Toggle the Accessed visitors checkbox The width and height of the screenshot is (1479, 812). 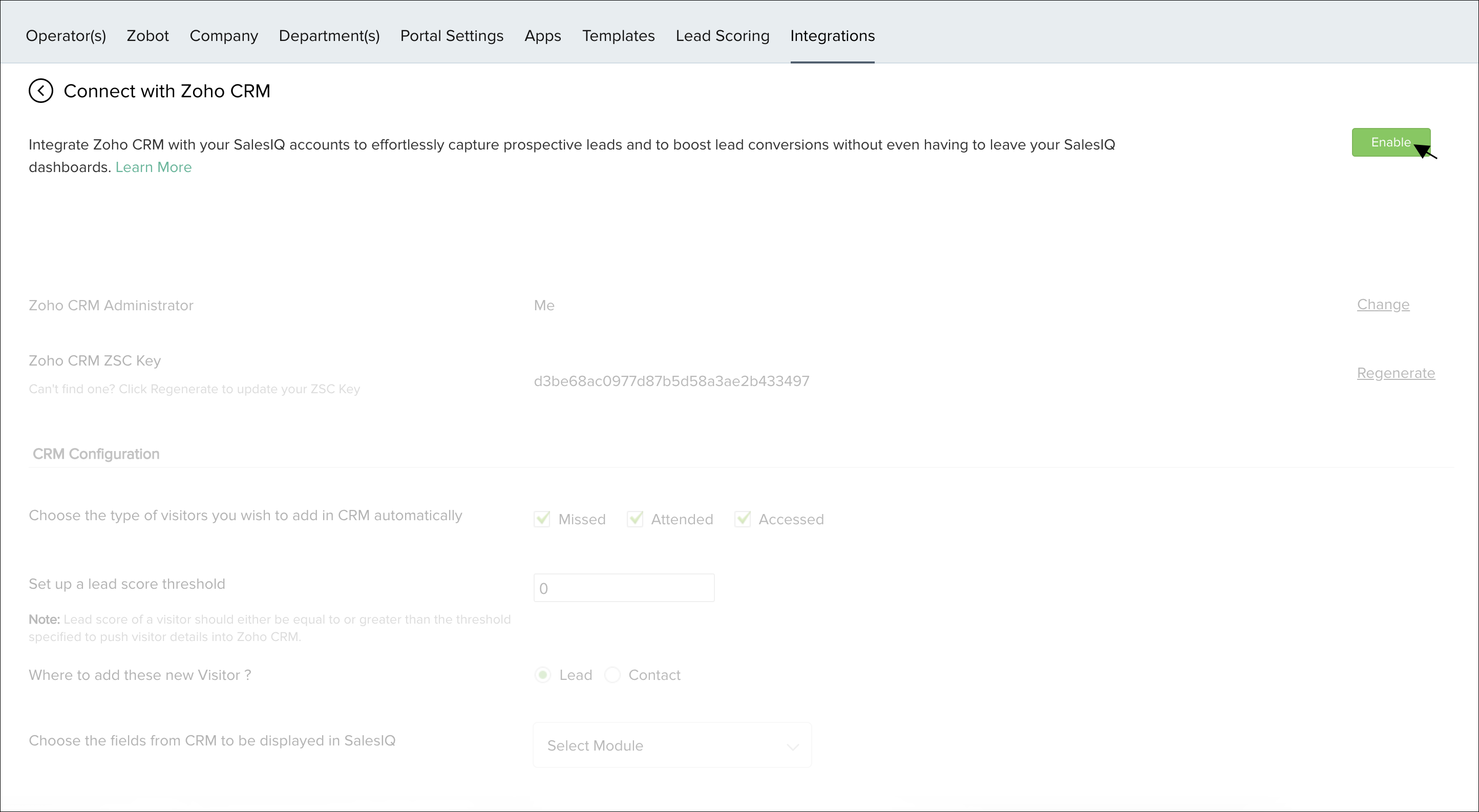click(x=743, y=519)
